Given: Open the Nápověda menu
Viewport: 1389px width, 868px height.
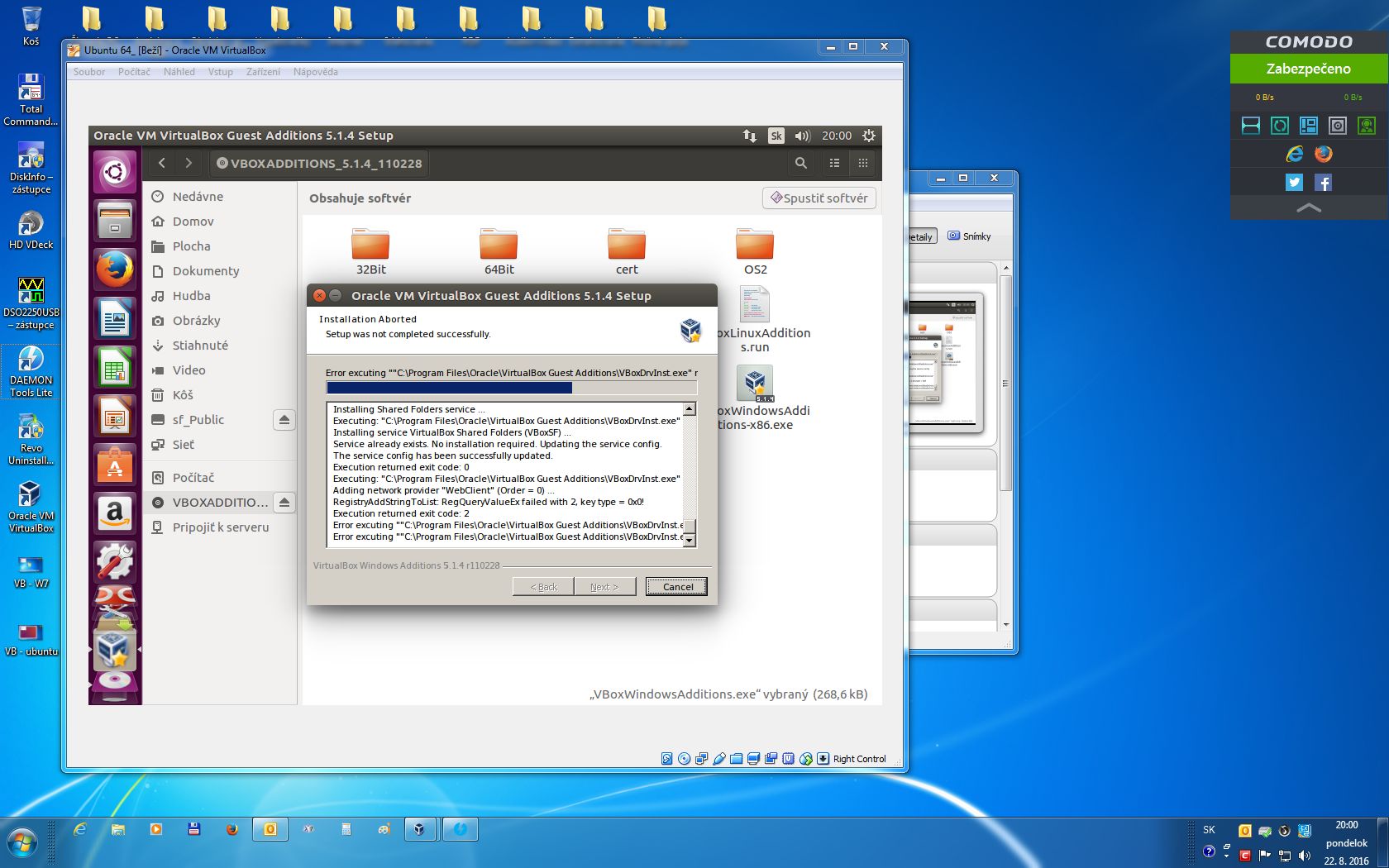Looking at the screenshot, I should coord(316,72).
